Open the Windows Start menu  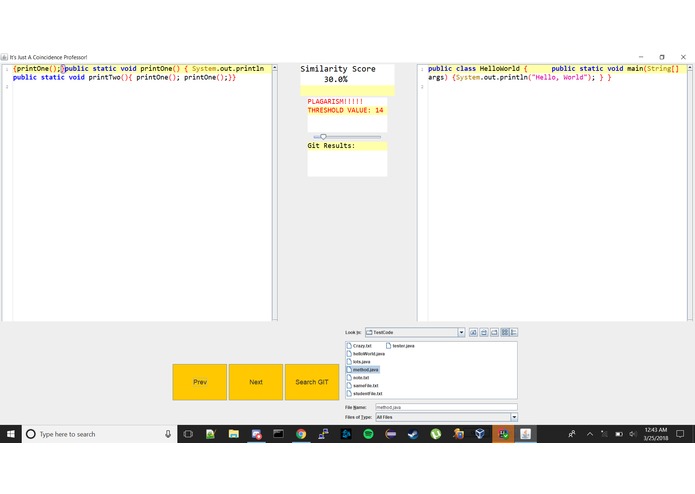click(11, 434)
